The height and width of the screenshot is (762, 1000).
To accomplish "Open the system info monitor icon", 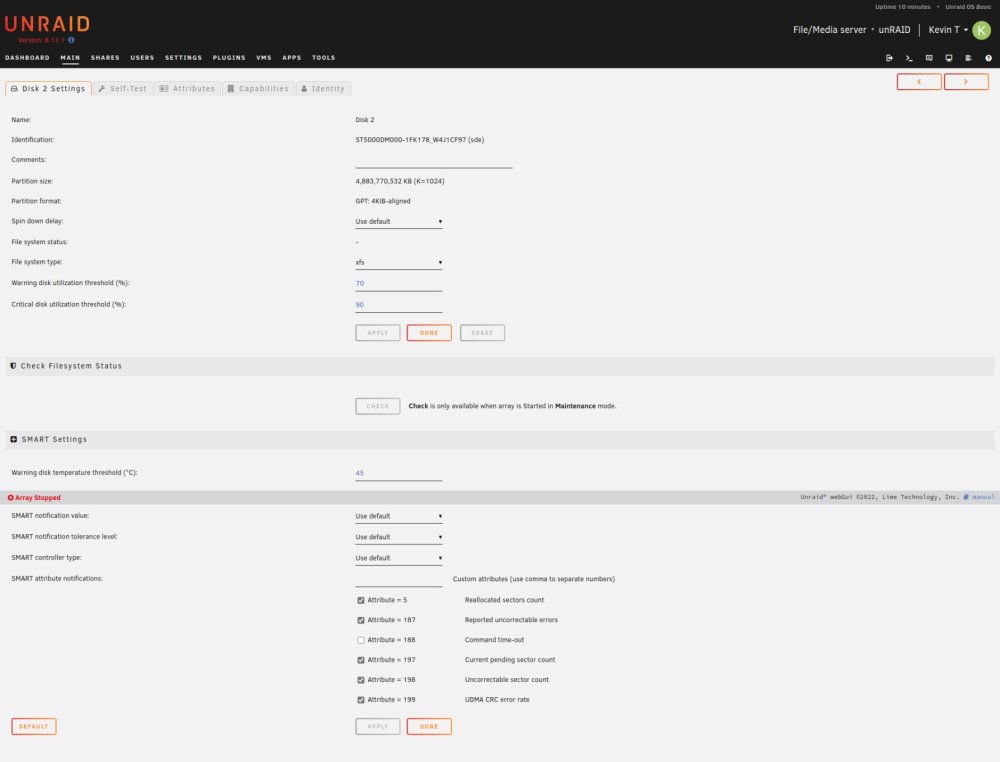I will (949, 58).
